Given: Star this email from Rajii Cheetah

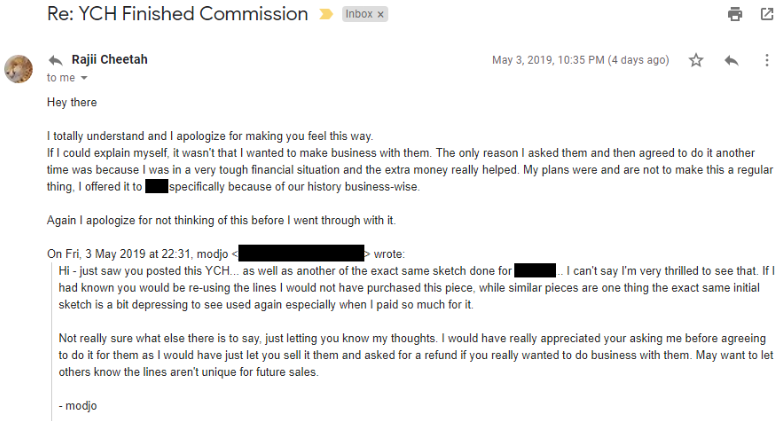Looking at the screenshot, I should [x=696, y=60].
